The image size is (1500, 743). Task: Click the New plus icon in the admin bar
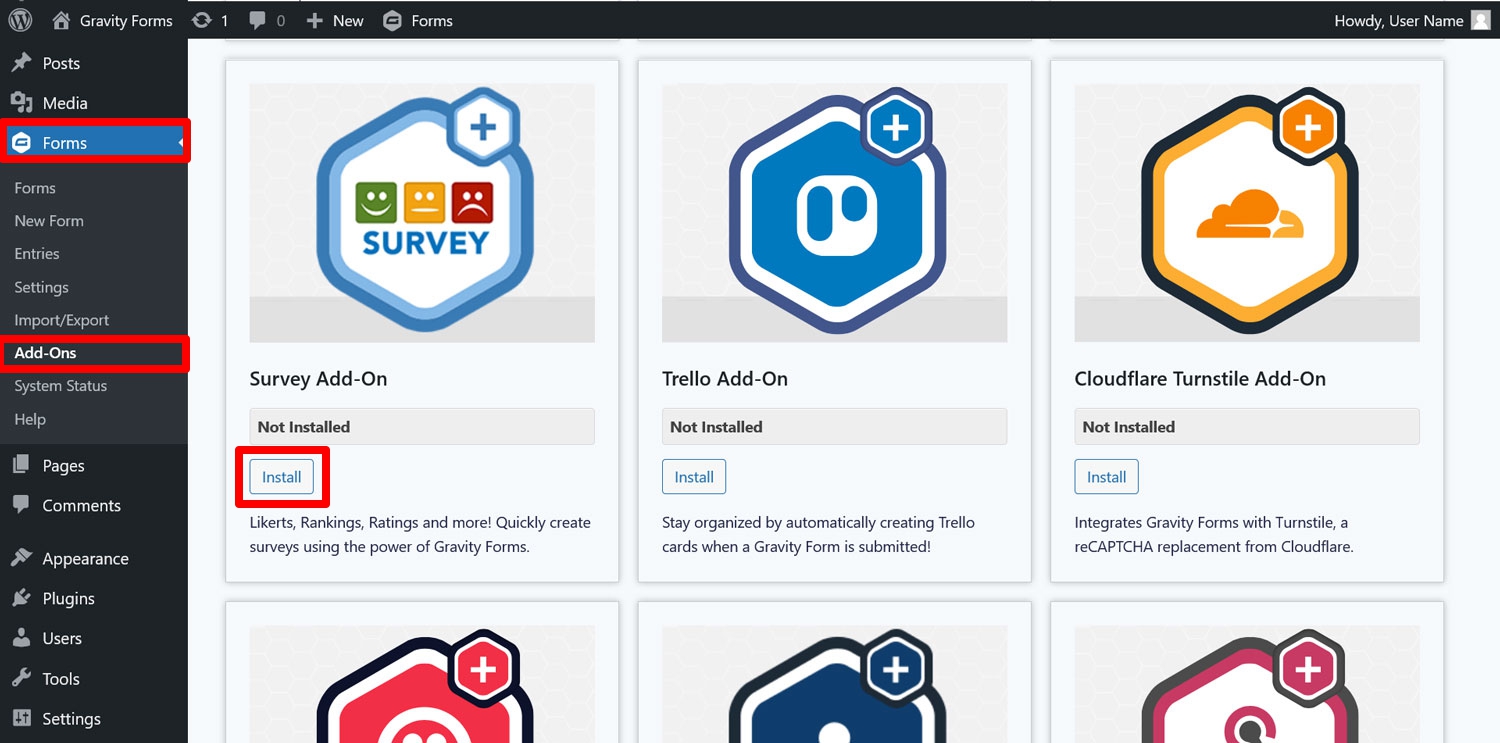point(314,20)
